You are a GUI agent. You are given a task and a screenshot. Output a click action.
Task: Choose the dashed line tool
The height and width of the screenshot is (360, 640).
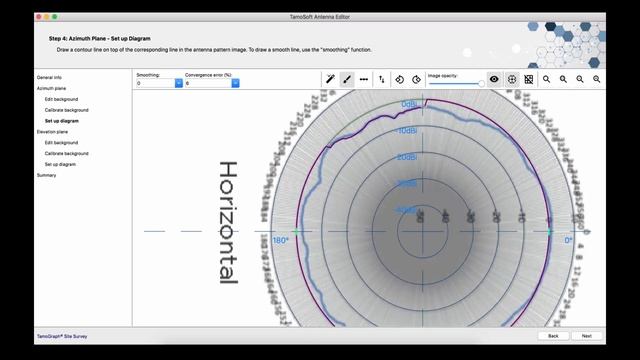tap(364, 79)
